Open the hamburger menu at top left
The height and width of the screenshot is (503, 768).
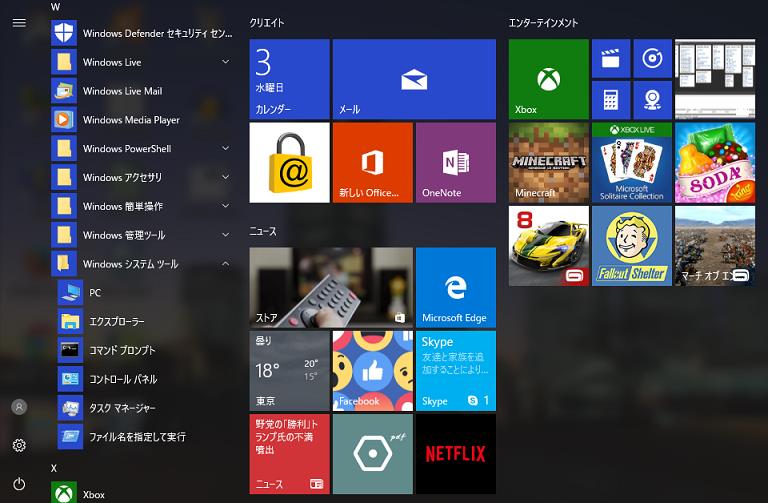pyautogui.click(x=19, y=23)
